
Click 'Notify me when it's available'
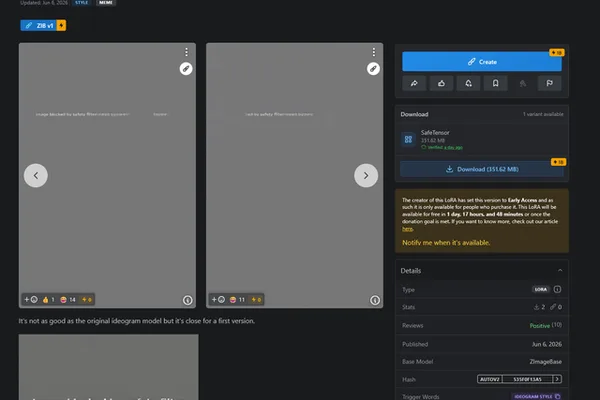click(446, 243)
